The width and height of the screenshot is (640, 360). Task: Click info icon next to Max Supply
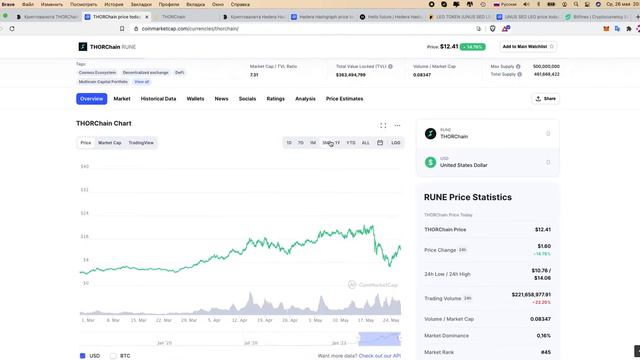518,66
